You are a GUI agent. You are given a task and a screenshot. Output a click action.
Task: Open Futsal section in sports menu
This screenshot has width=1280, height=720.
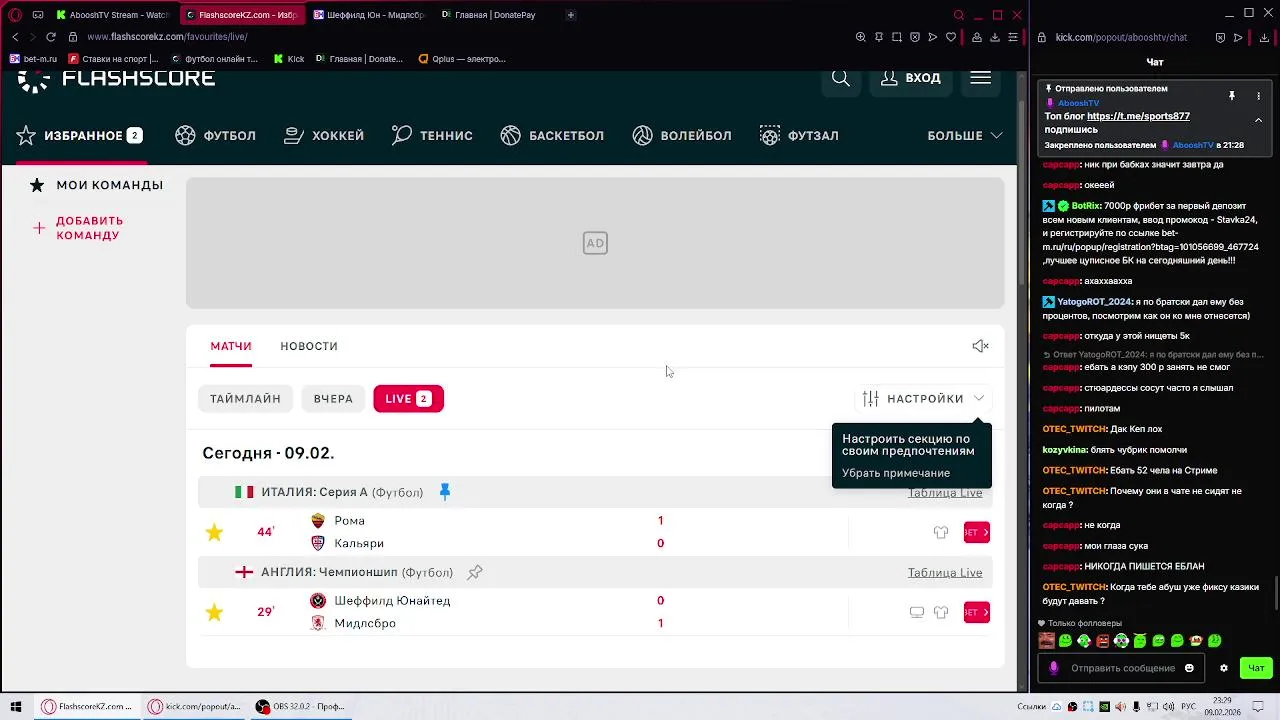pos(799,135)
